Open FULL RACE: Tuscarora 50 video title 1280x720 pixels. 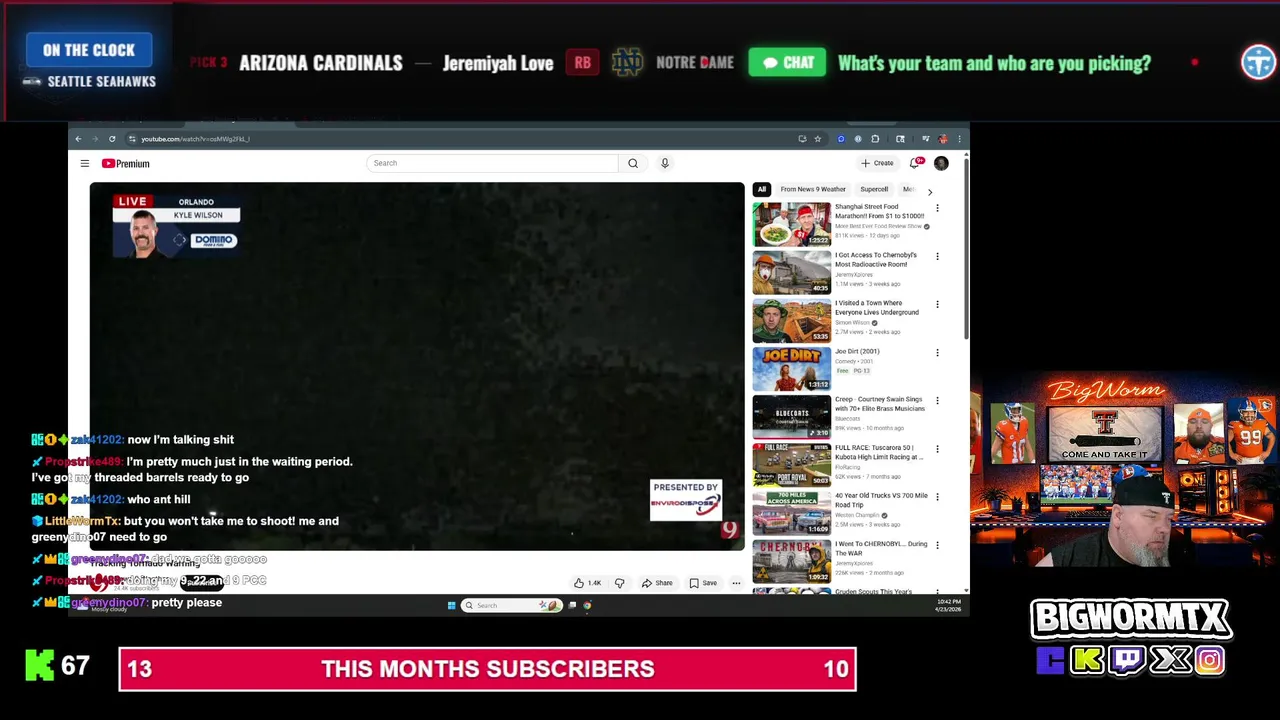tap(878, 452)
